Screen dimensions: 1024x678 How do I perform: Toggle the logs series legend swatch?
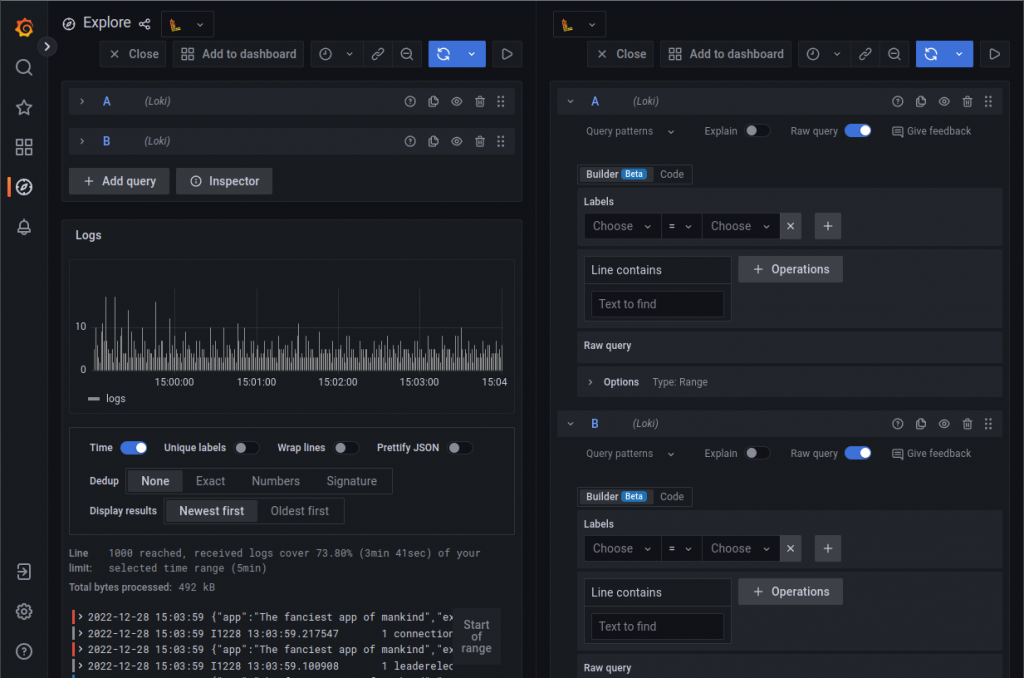click(94, 398)
